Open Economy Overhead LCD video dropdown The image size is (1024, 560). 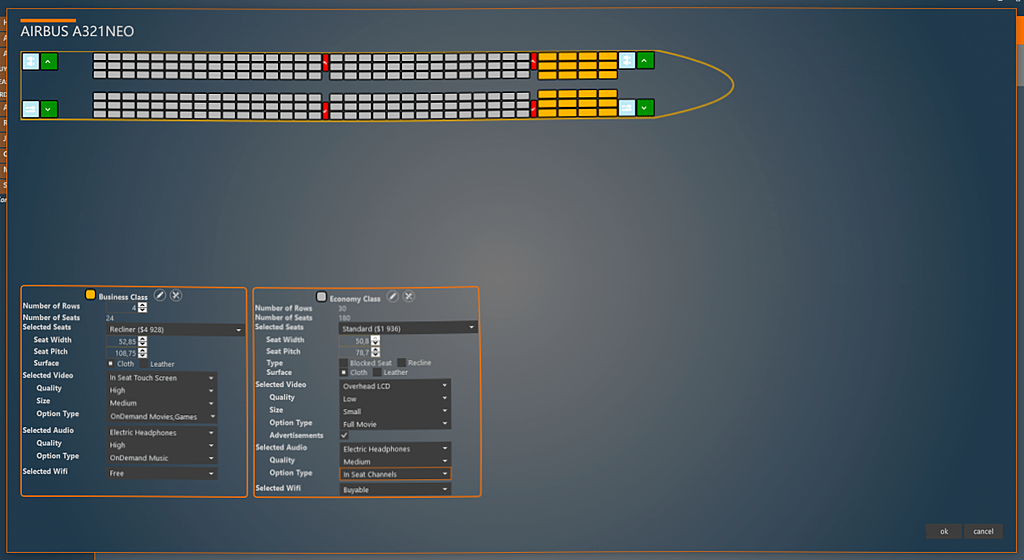[395, 386]
